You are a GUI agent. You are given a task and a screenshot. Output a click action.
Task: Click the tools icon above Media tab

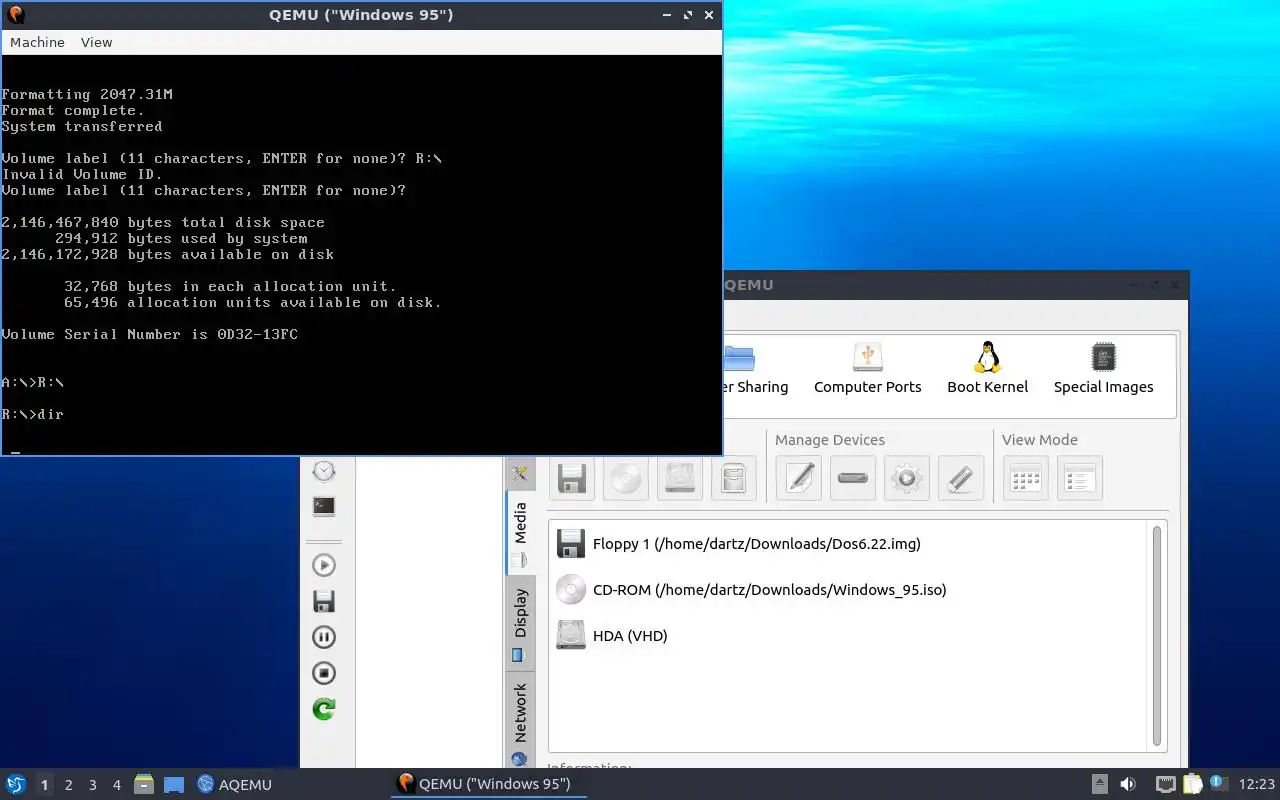tap(519, 473)
